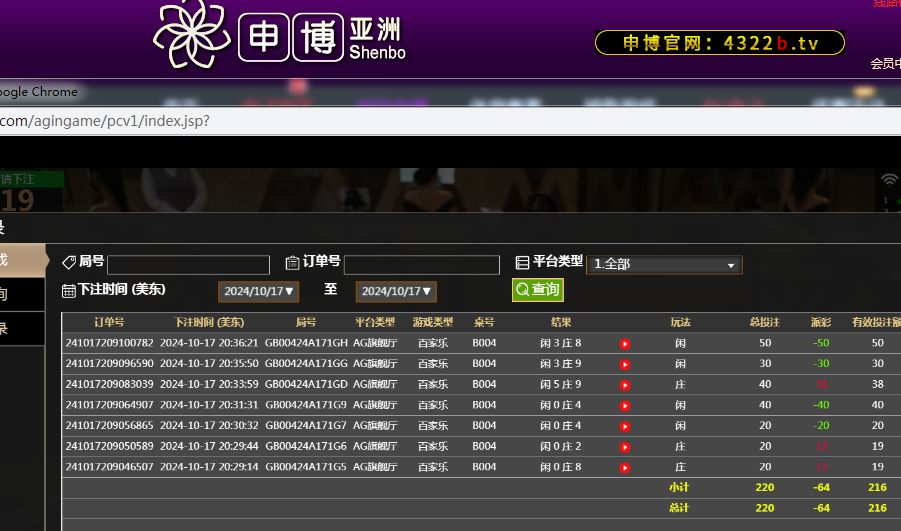The image size is (901, 531).
Task: Play video replay for order 241017209083039
Action: pyautogui.click(x=625, y=385)
